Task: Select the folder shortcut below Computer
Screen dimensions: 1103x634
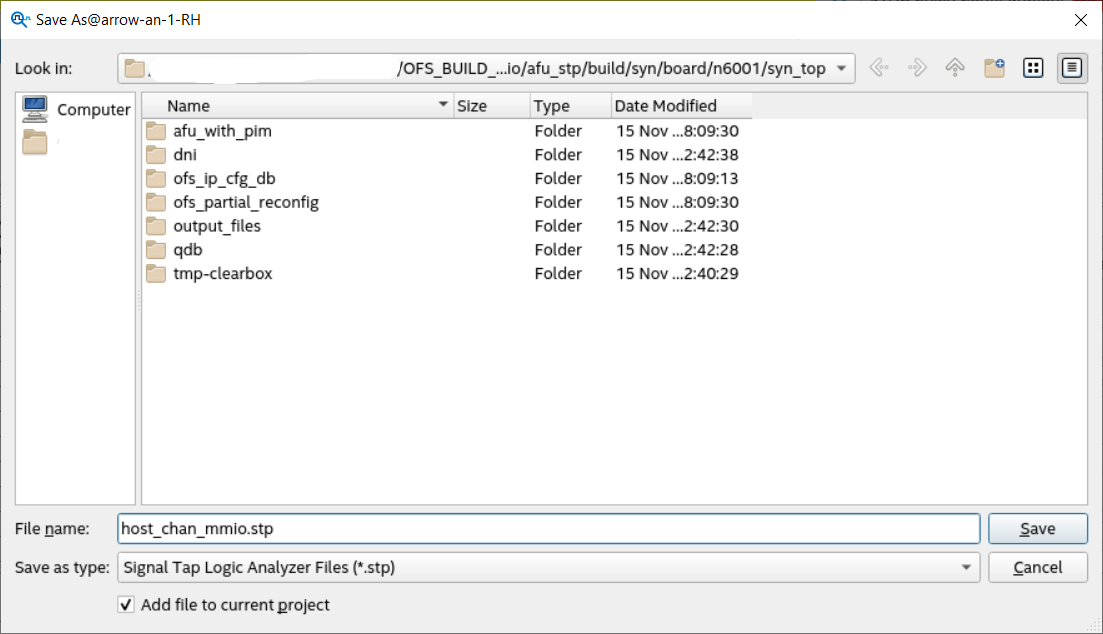Action: click(x=35, y=142)
